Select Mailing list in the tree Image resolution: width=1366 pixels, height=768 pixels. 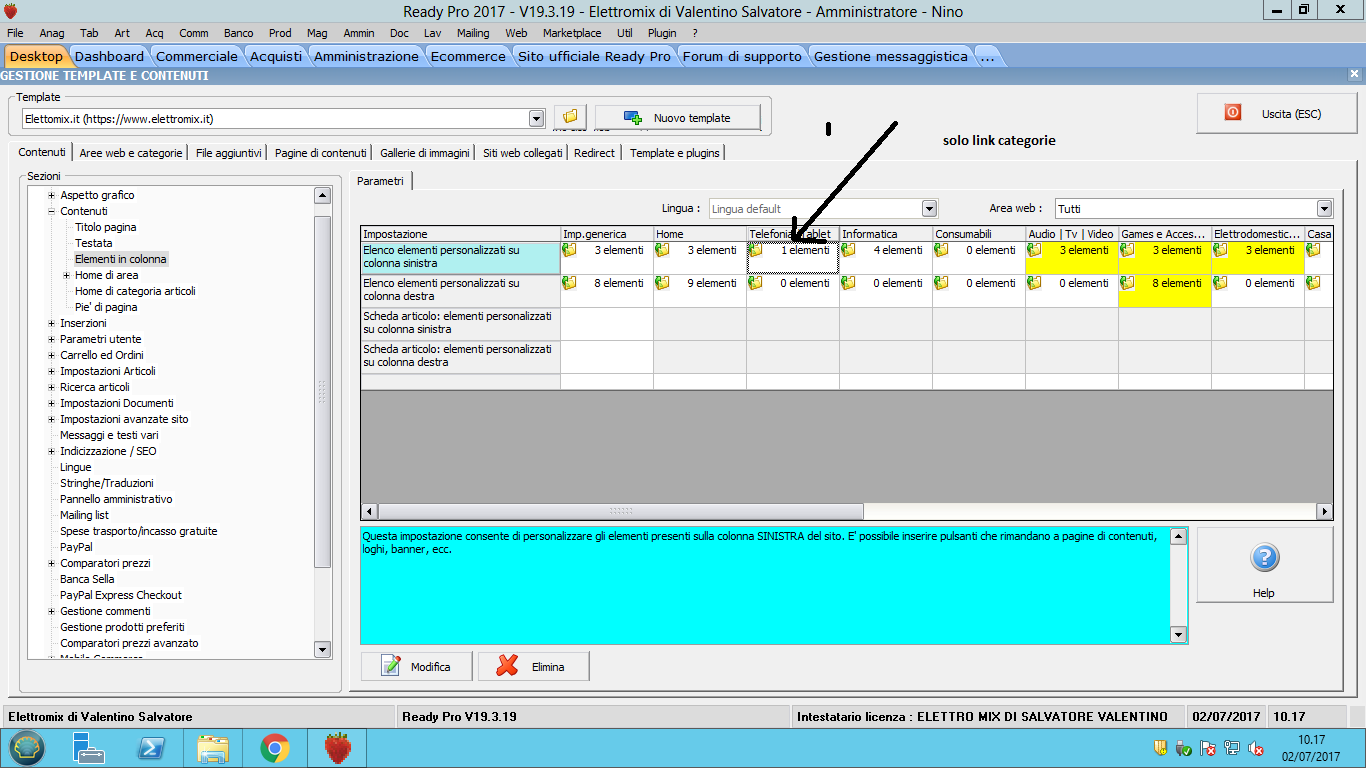click(84, 515)
